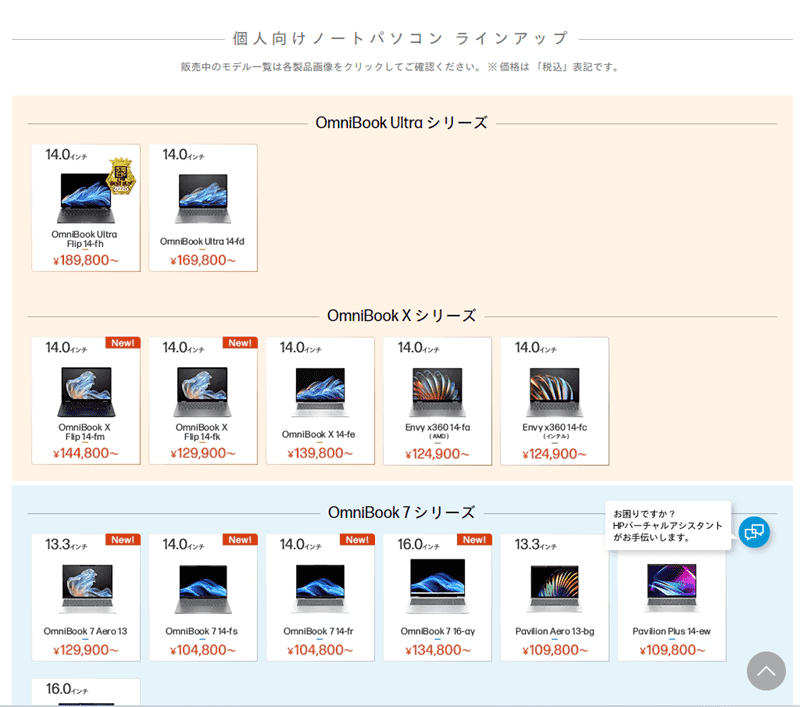Click the 14.0インチ size label on Envy x360 14-fc
Image resolution: width=800 pixels, height=707 pixels.
pyautogui.click(x=536, y=348)
